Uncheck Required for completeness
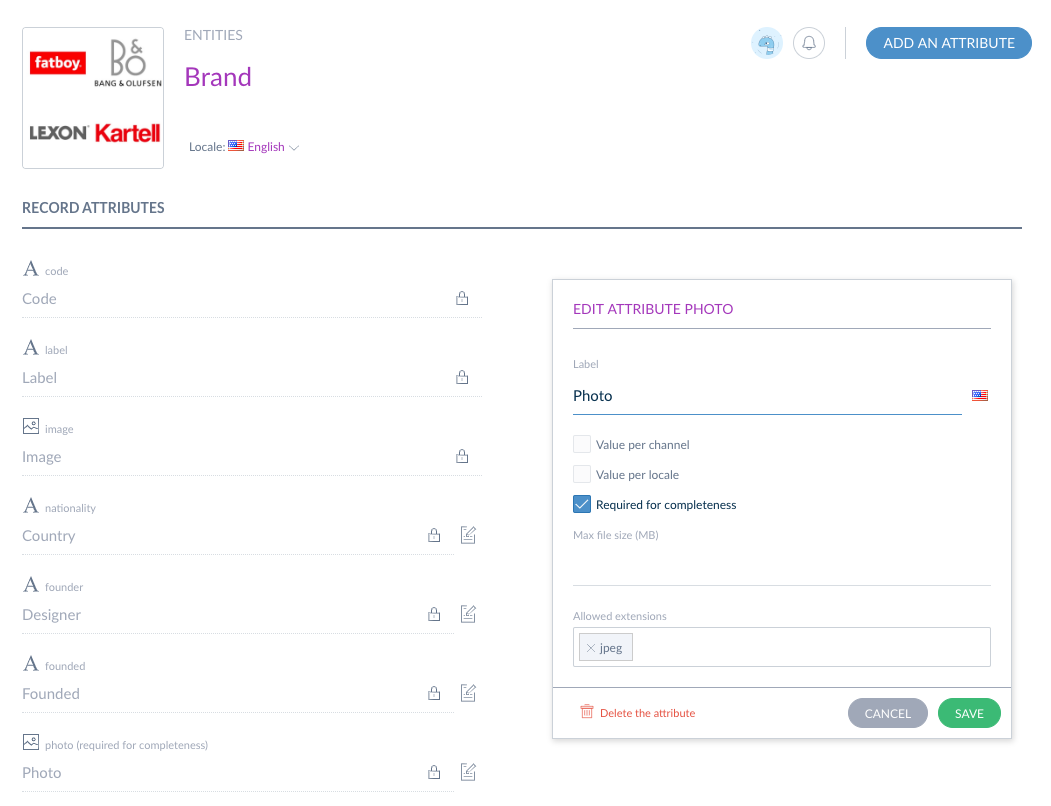Image resolution: width=1051 pixels, height=806 pixels. coord(582,504)
